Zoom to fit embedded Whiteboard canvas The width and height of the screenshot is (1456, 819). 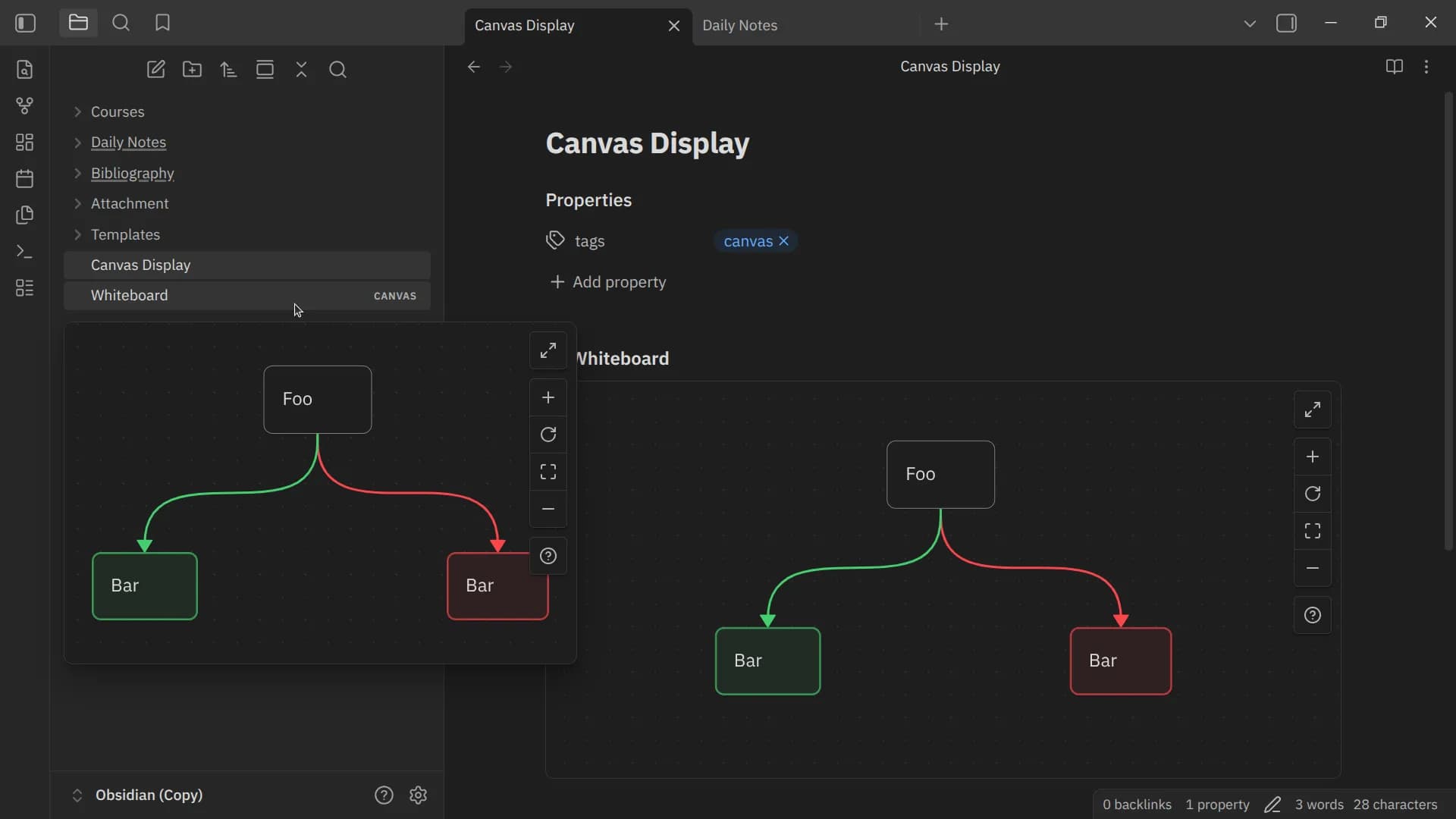(x=1313, y=531)
